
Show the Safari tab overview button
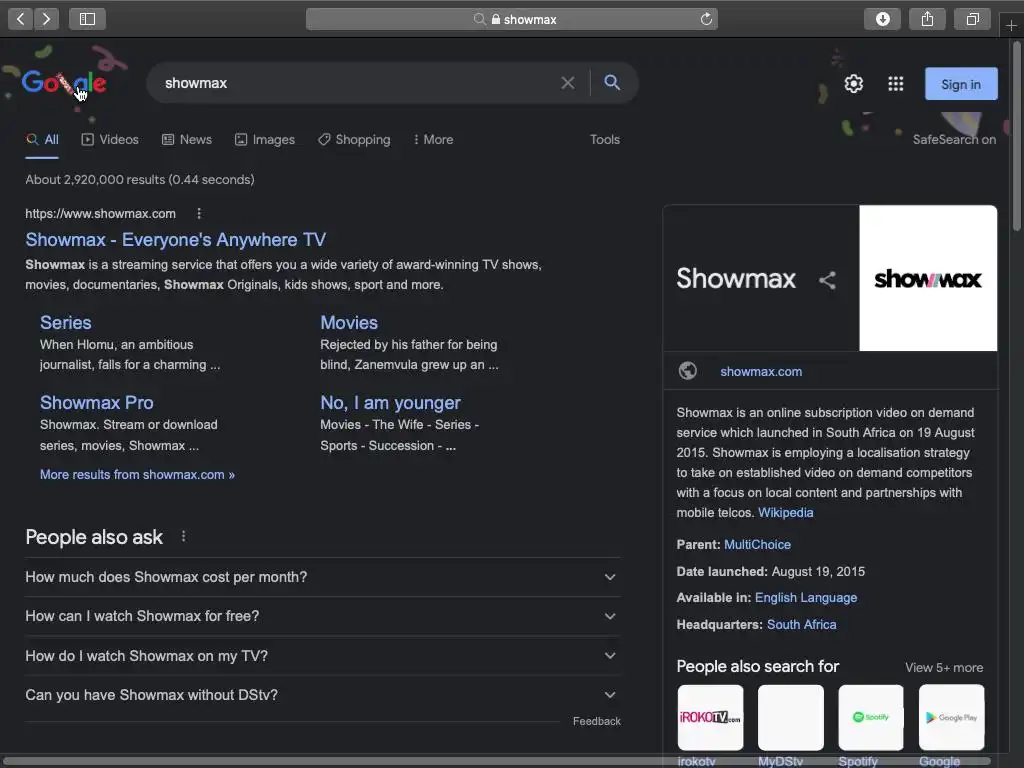pyautogui.click(x=972, y=19)
